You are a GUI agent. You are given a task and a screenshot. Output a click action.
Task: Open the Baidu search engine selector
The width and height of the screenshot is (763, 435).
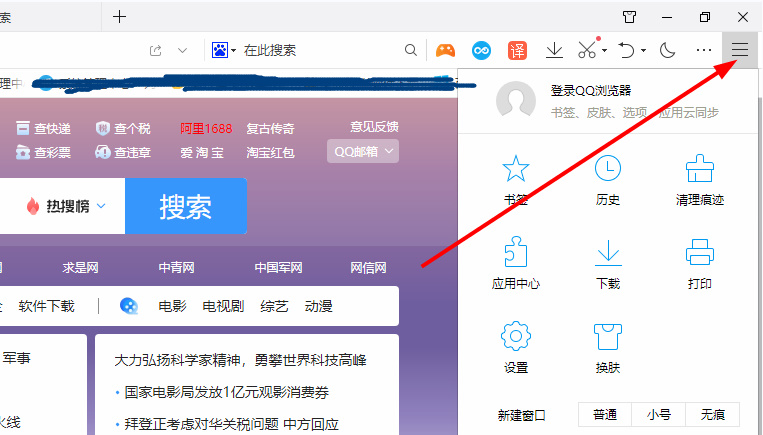[x=224, y=50]
